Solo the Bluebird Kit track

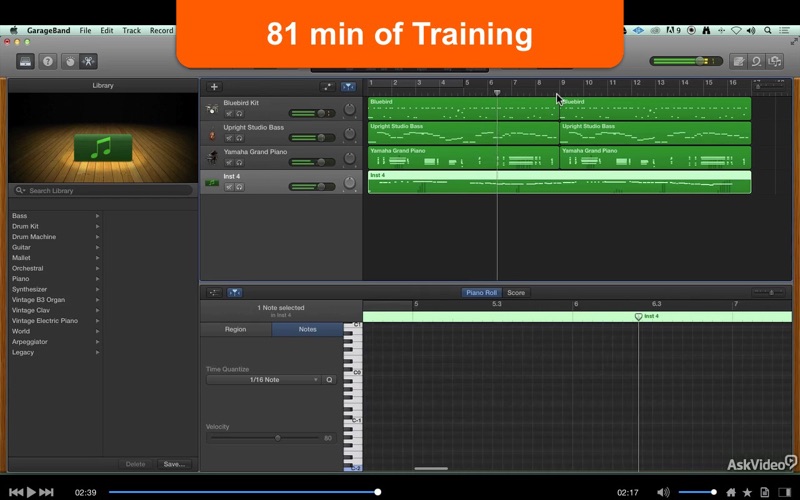tap(239, 114)
